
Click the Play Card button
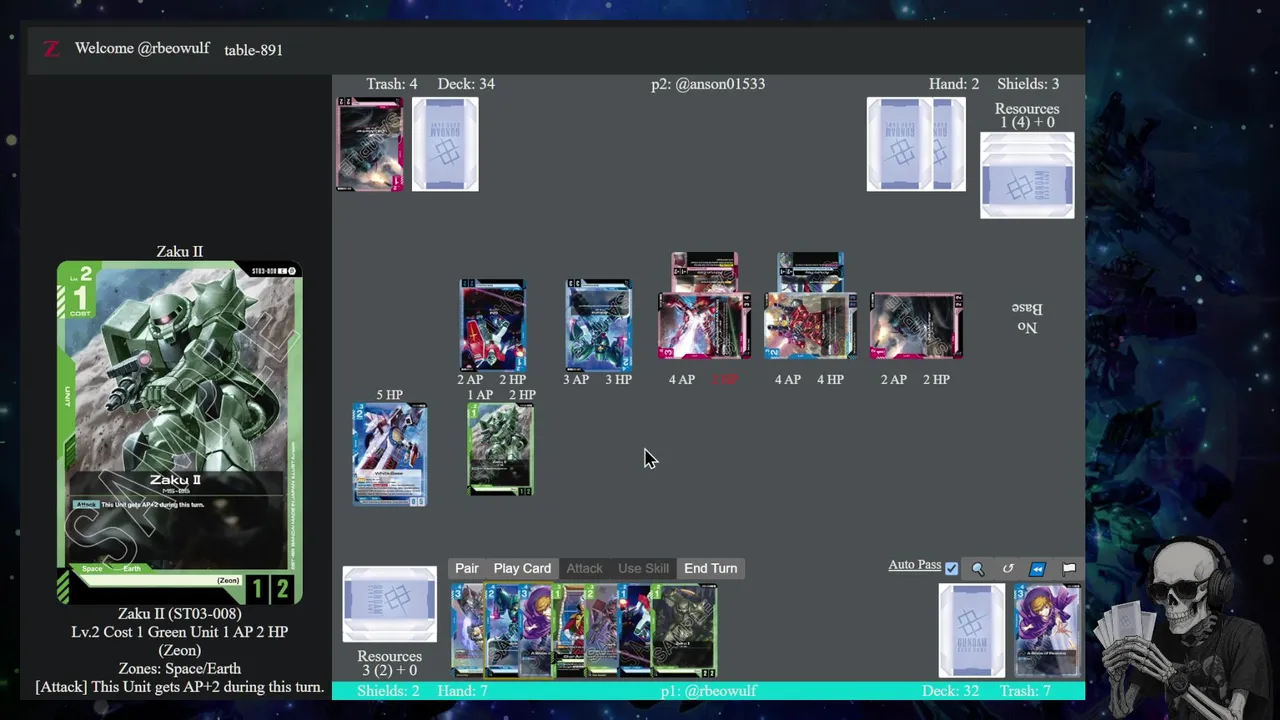tap(522, 568)
